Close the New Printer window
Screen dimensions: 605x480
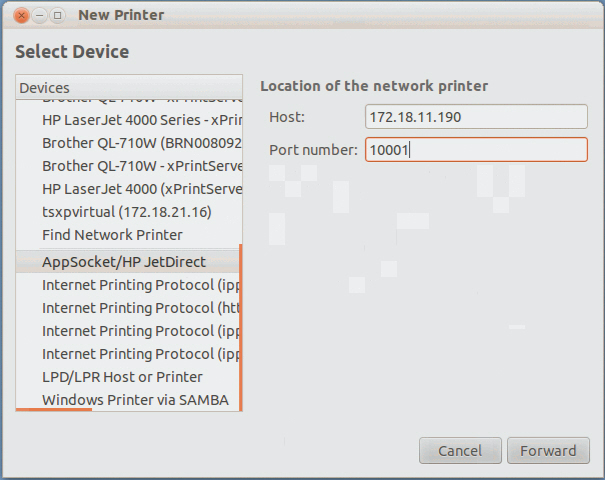coord(21,15)
